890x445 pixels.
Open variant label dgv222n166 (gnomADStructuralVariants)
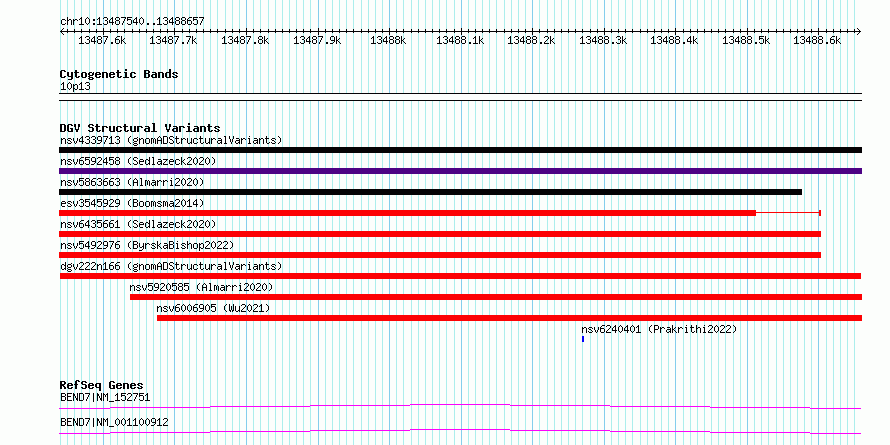(171, 266)
